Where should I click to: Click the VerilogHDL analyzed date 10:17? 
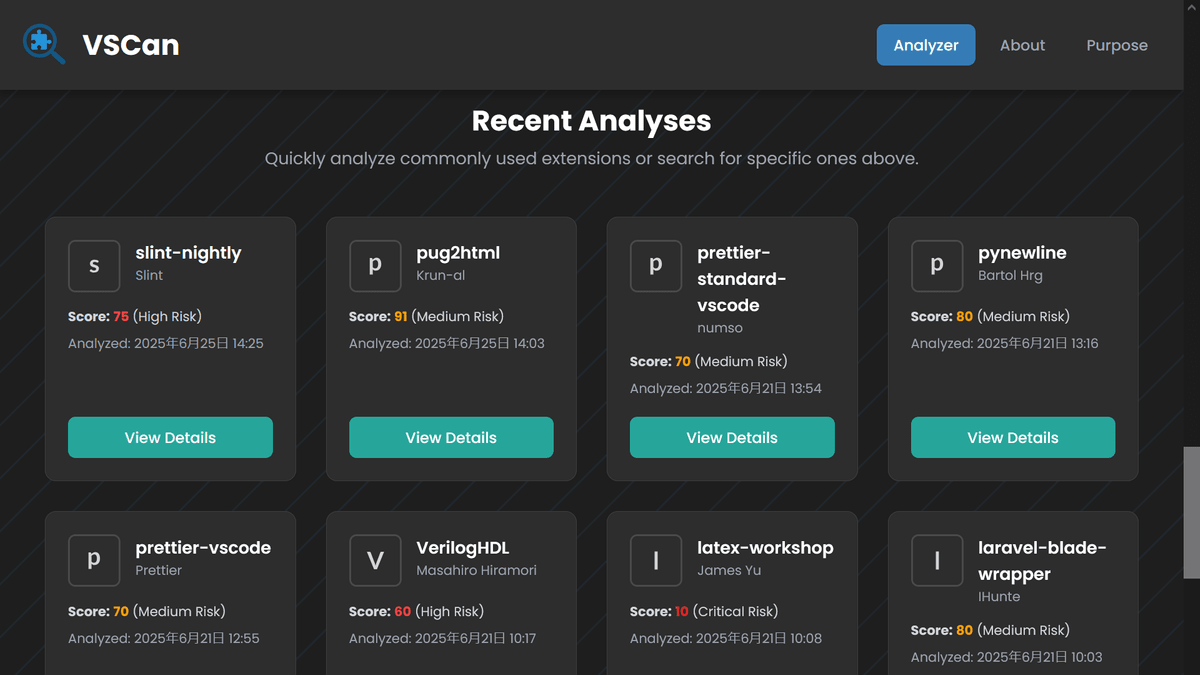tap(443, 638)
